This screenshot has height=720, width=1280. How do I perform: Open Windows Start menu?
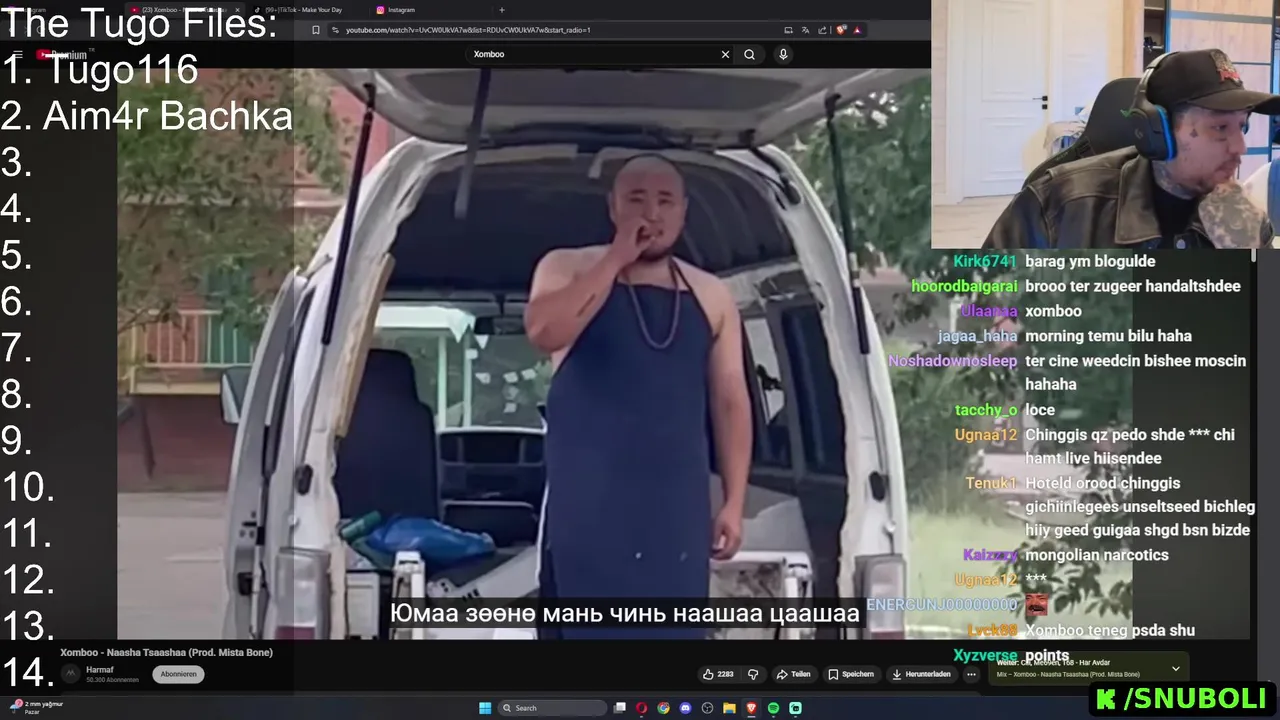(485, 708)
